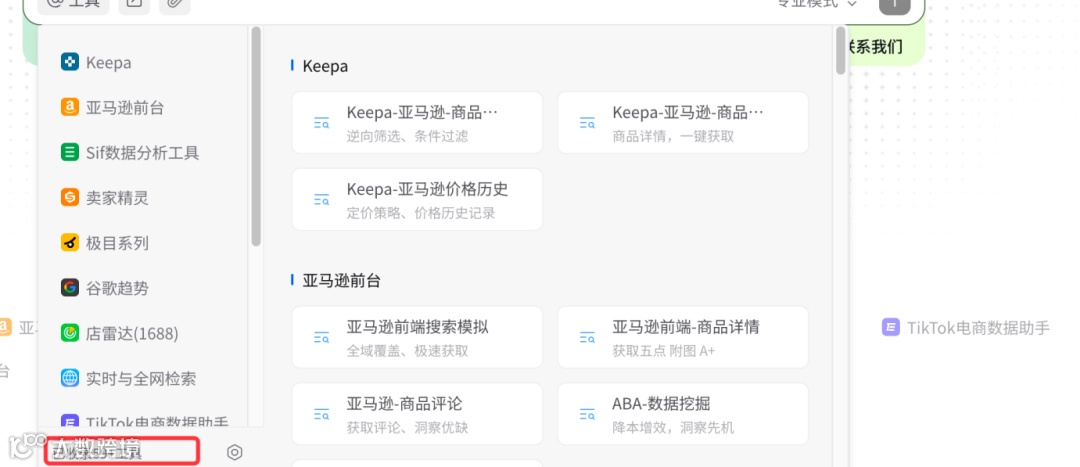This screenshot has width=1080, height=467.
Task: Choose 实时与全网检索 in the sidebar
Action: pos(128,378)
